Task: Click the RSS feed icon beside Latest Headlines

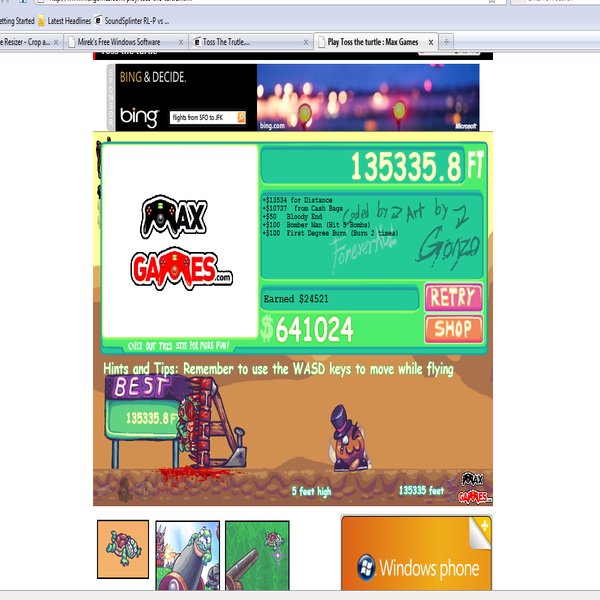Action: click(x=41, y=21)
